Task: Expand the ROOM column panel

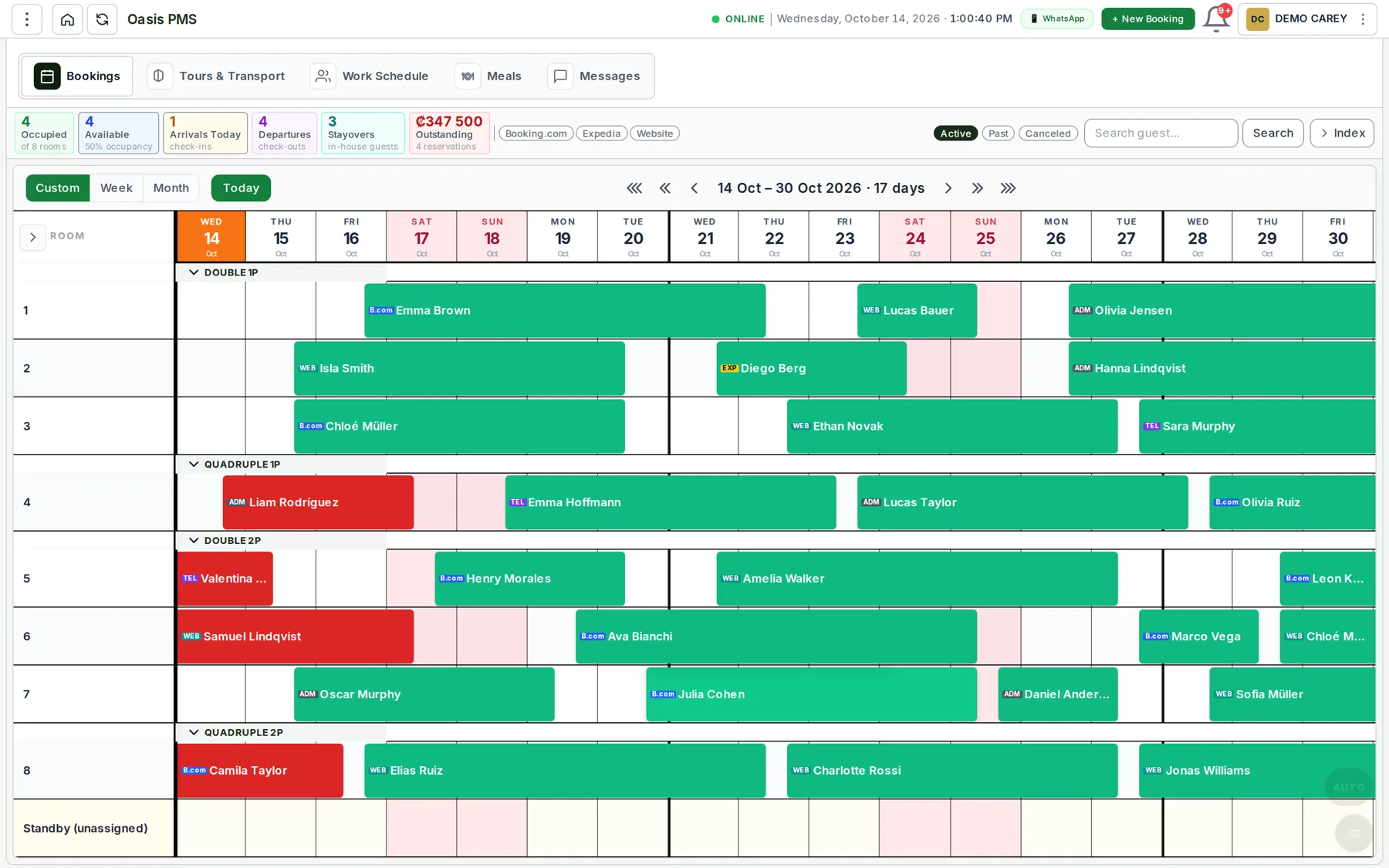Action: (32, 237)
